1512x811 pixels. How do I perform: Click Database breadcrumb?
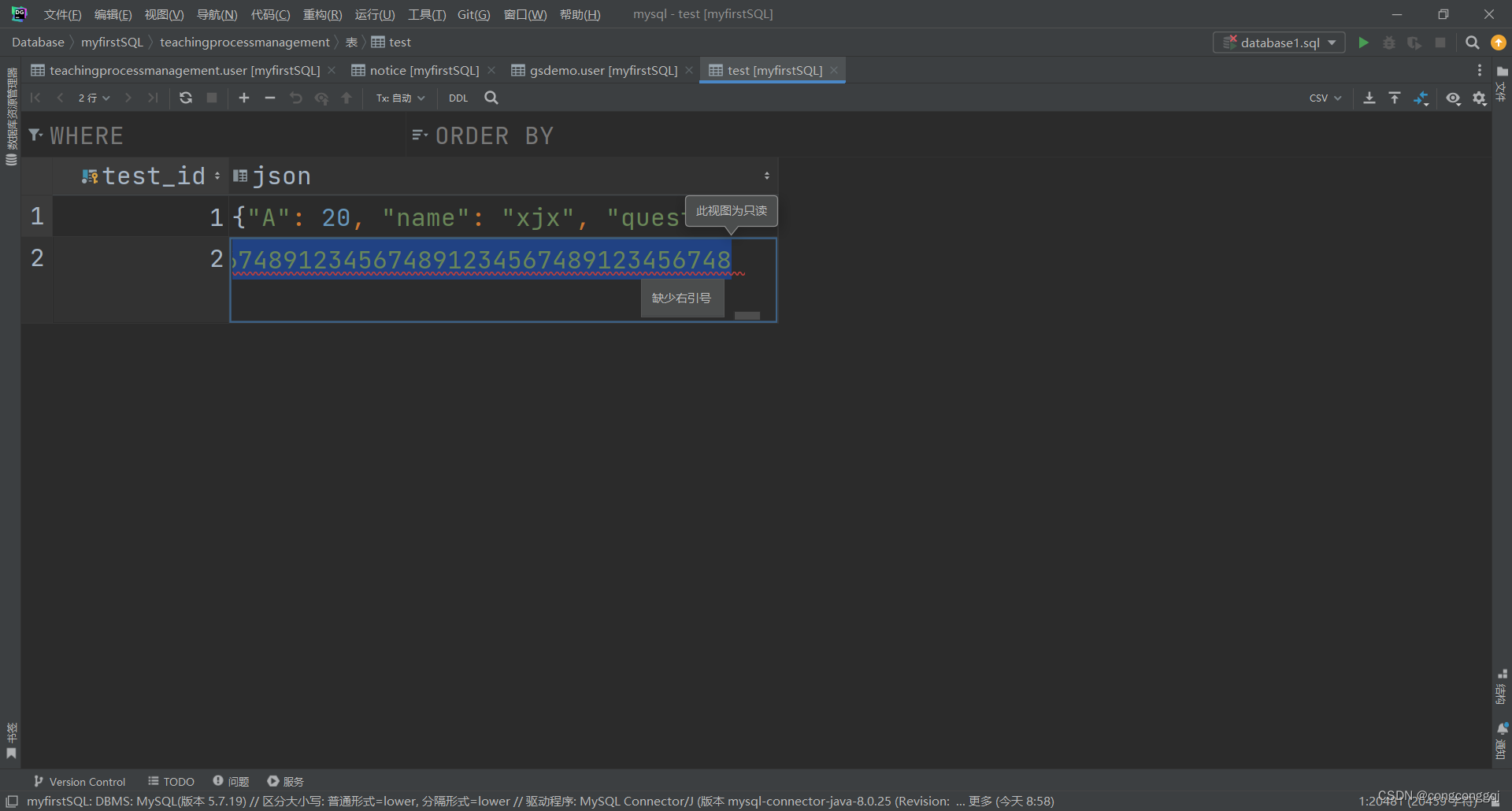pos(38,43)
